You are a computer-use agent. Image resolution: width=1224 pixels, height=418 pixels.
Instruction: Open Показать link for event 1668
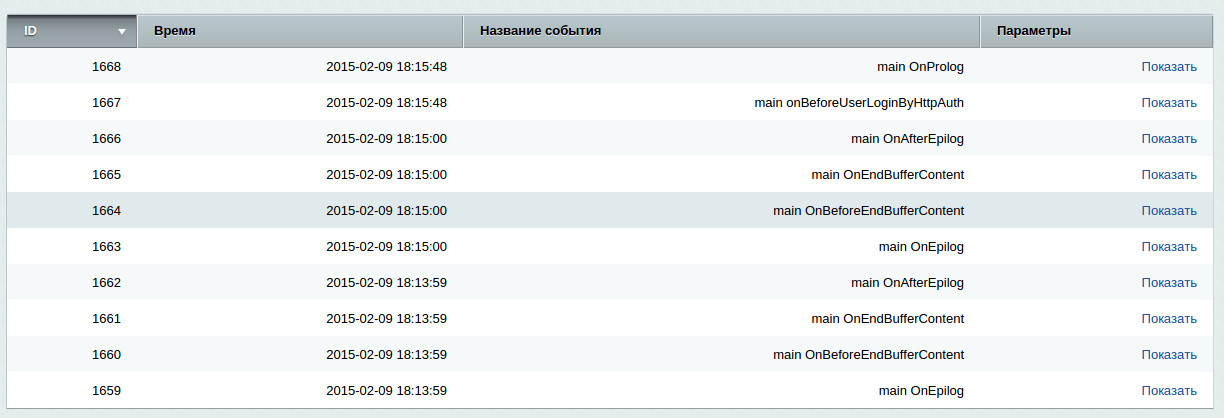click(x=1168, y=67)
